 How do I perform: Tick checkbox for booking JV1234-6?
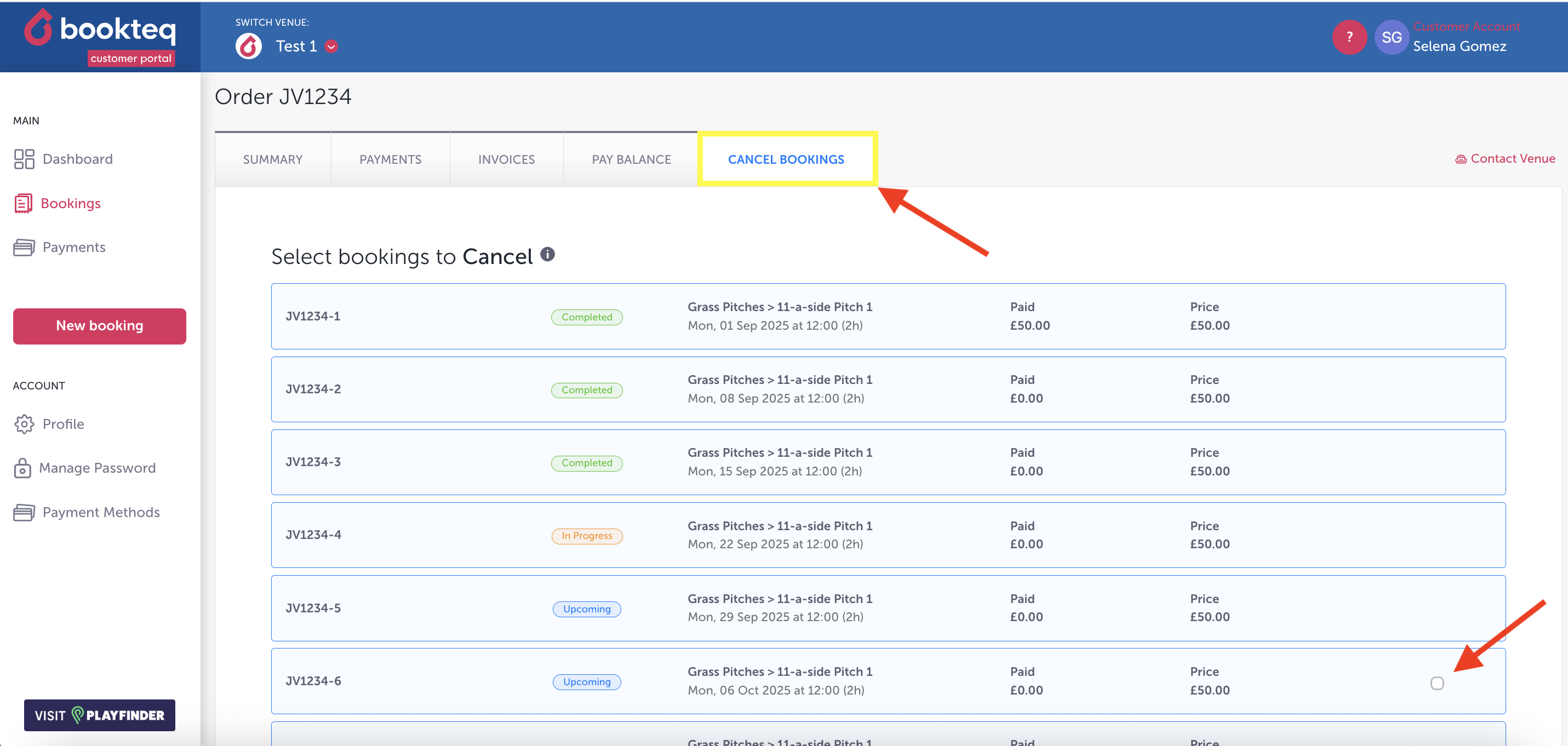point(1437,682)
